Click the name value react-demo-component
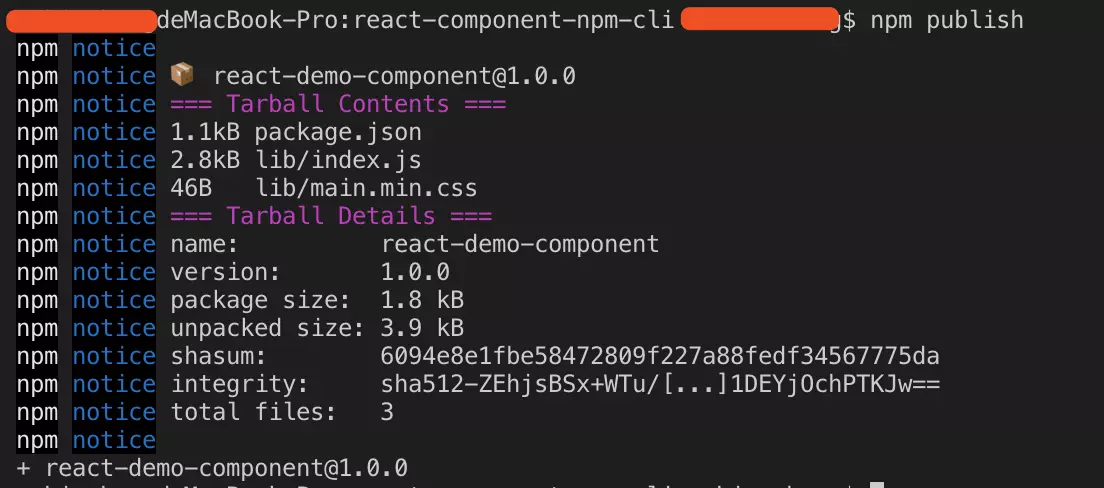1104x488 pixels. [520, 244]
